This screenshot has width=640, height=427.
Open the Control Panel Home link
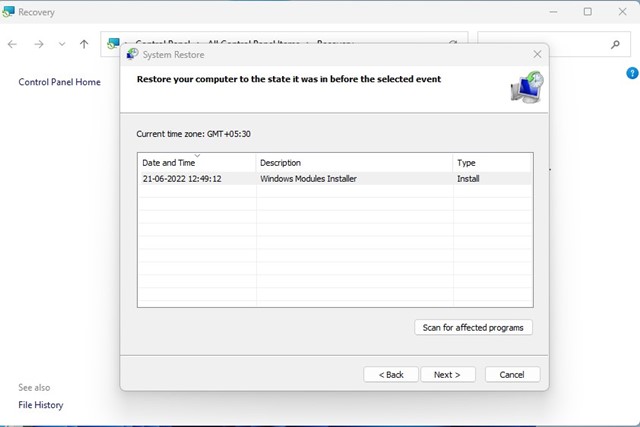[59, 82]
